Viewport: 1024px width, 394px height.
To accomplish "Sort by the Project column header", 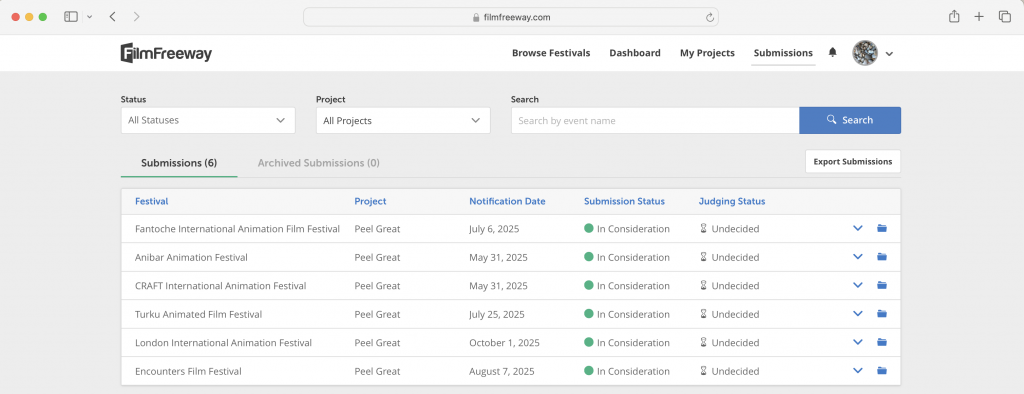I will [x=370, y=201].
